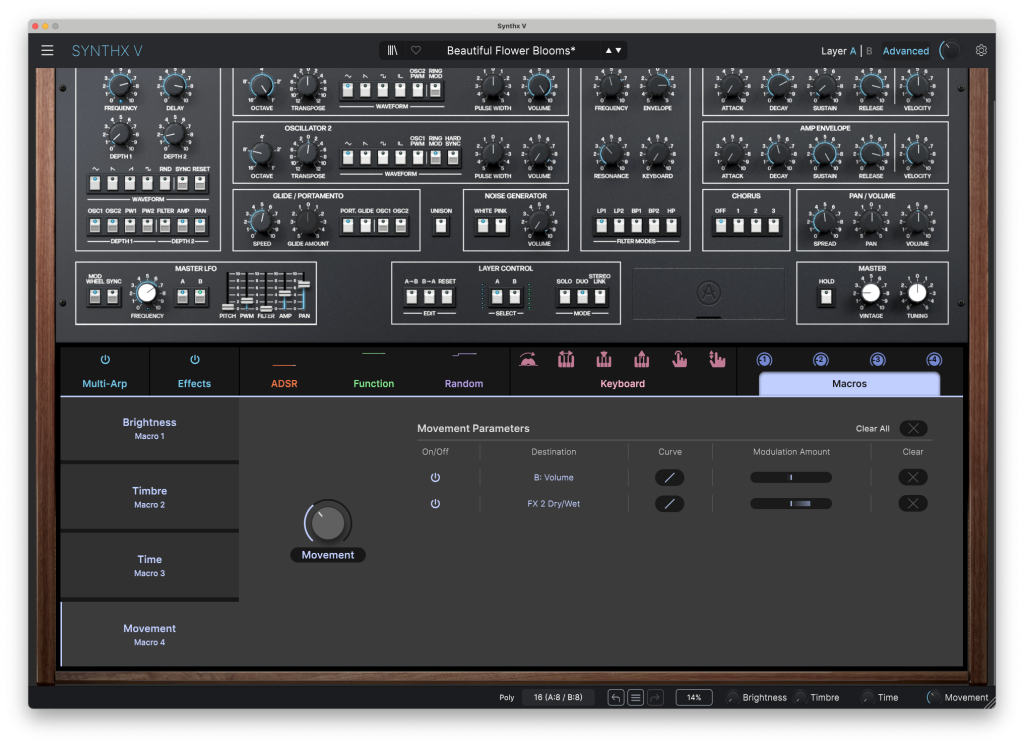1024x746 pixels.
Task: Open the undo history list
Action: (635, 698)
